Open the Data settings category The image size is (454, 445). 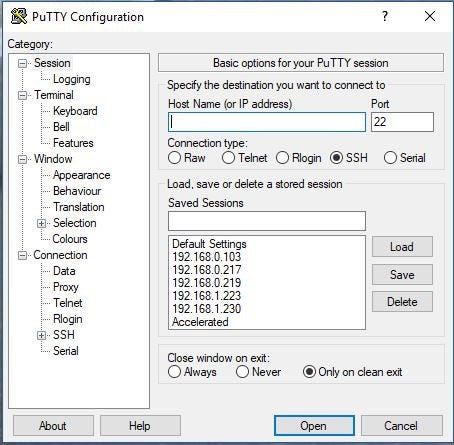64,271
